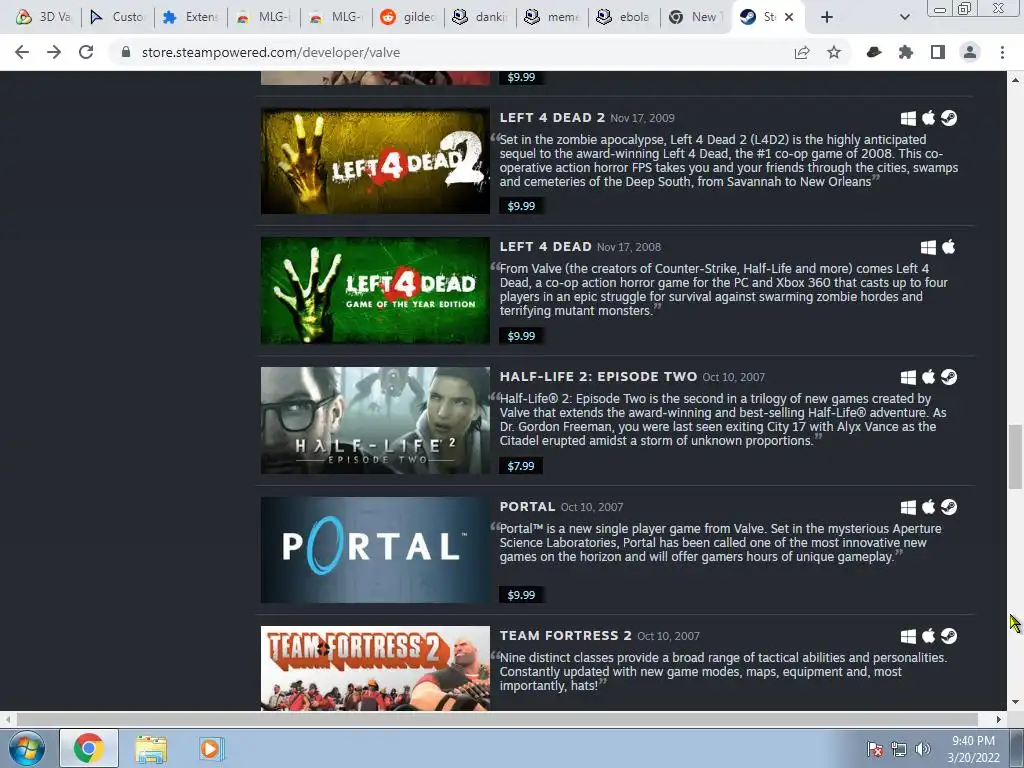Image resolution: width=1024 pixels, height=768 pixels.
Task: Open the HALF-LIFE 2: EPISODE TWO title link
Action: pyautogui.click(x=598, y=377)
